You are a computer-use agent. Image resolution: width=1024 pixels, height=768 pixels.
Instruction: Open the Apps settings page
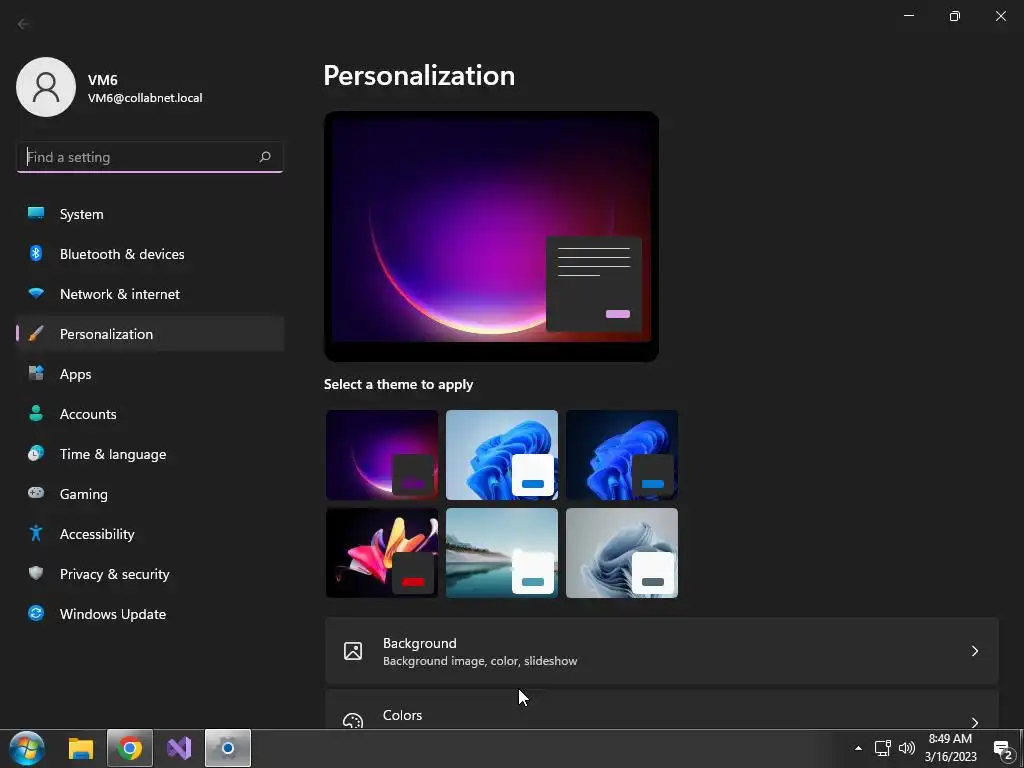point(150,374)
